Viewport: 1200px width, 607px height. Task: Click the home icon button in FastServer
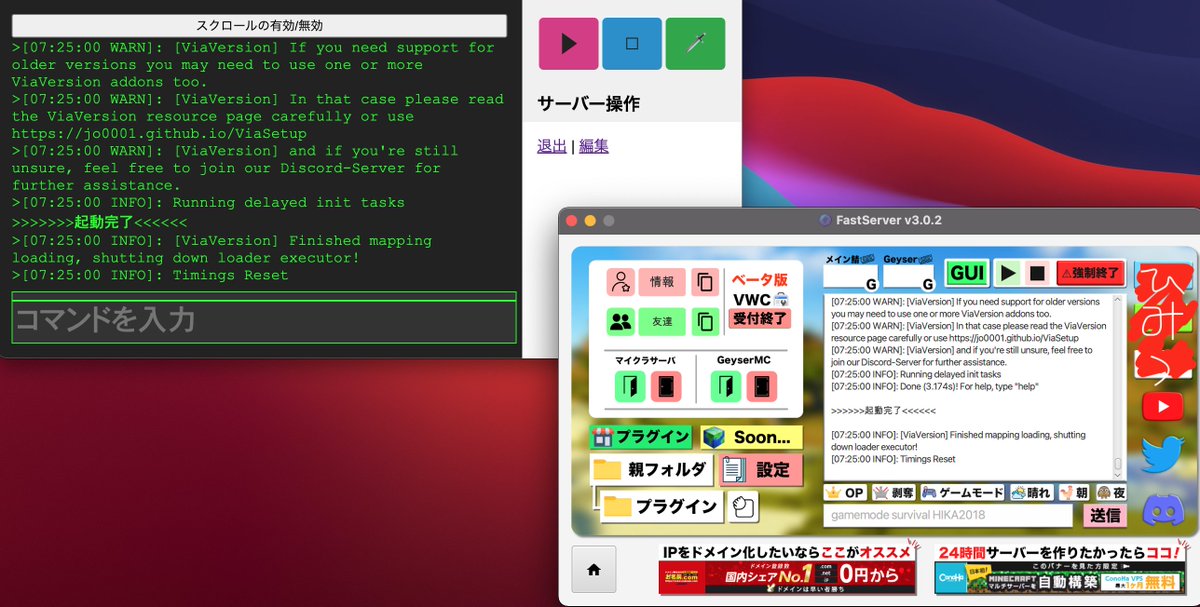pyautogui.click(x=593, y=569)
